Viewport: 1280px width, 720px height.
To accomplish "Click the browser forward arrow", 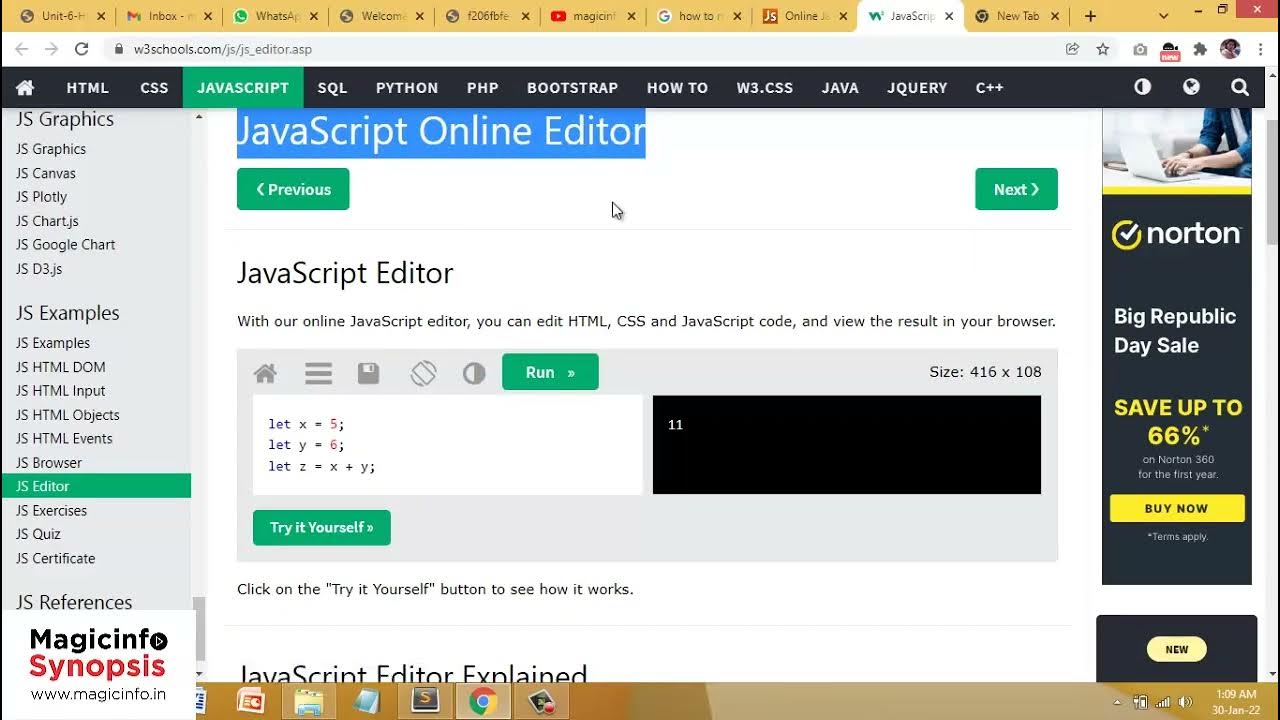I will click(52, 49).
